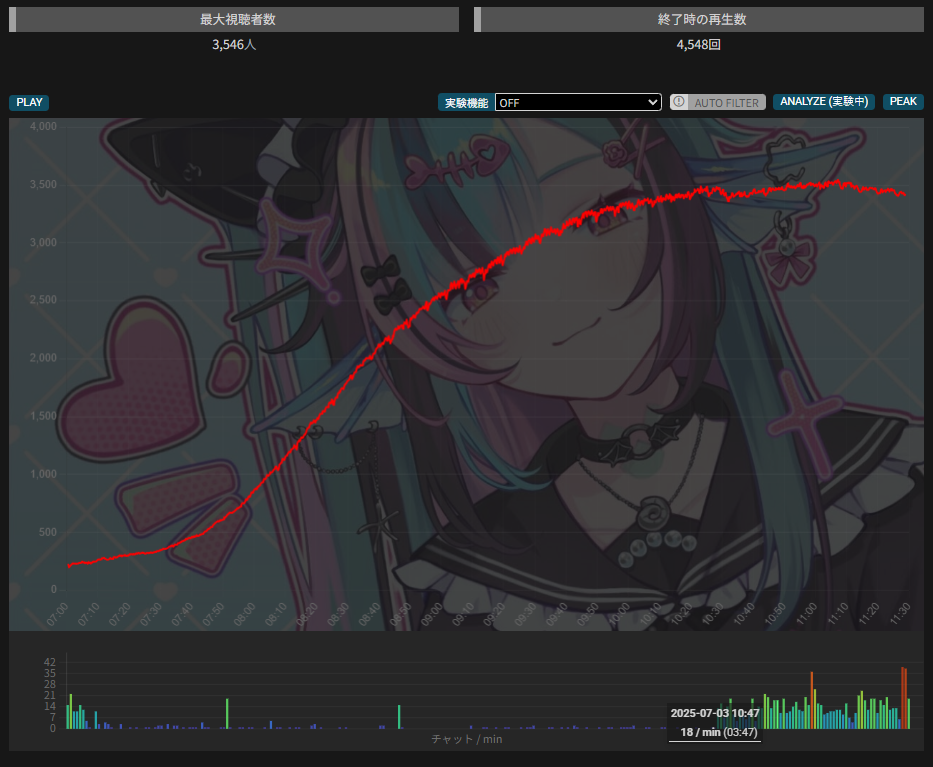Click the 18 / min (03:47) tooltip text
The image size is (933, 767).
[x=719, y=732]
